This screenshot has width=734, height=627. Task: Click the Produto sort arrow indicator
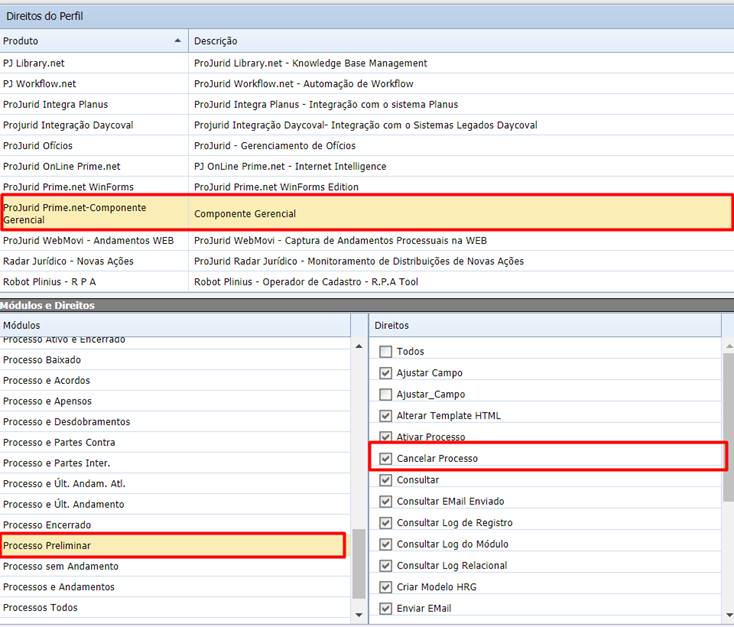pyautogui.click(x=177, y=41)
